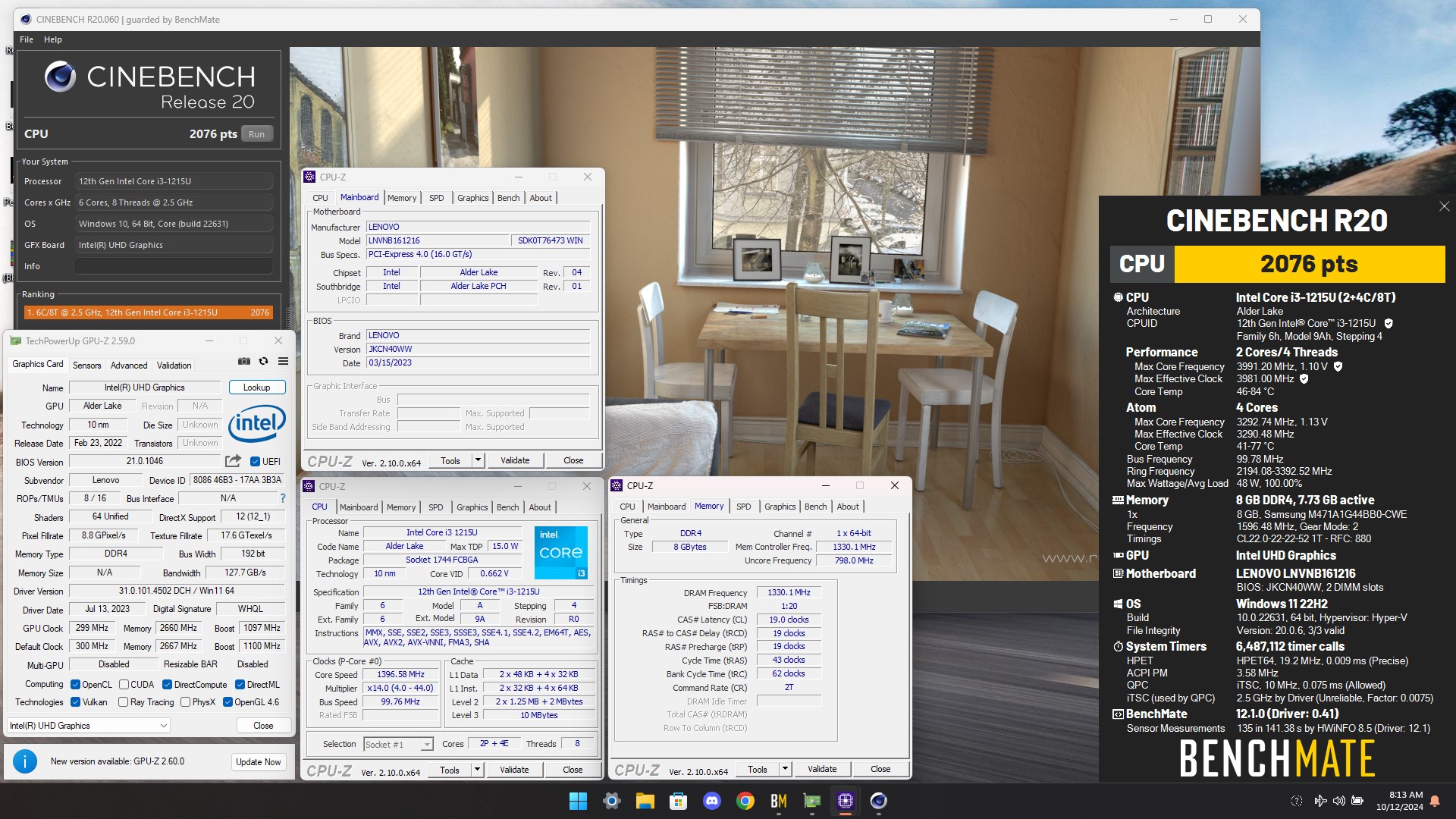Screen dimensions: 1456x819
Task: Select the top ranking entry scoring 2076
Action: (149, 312)
